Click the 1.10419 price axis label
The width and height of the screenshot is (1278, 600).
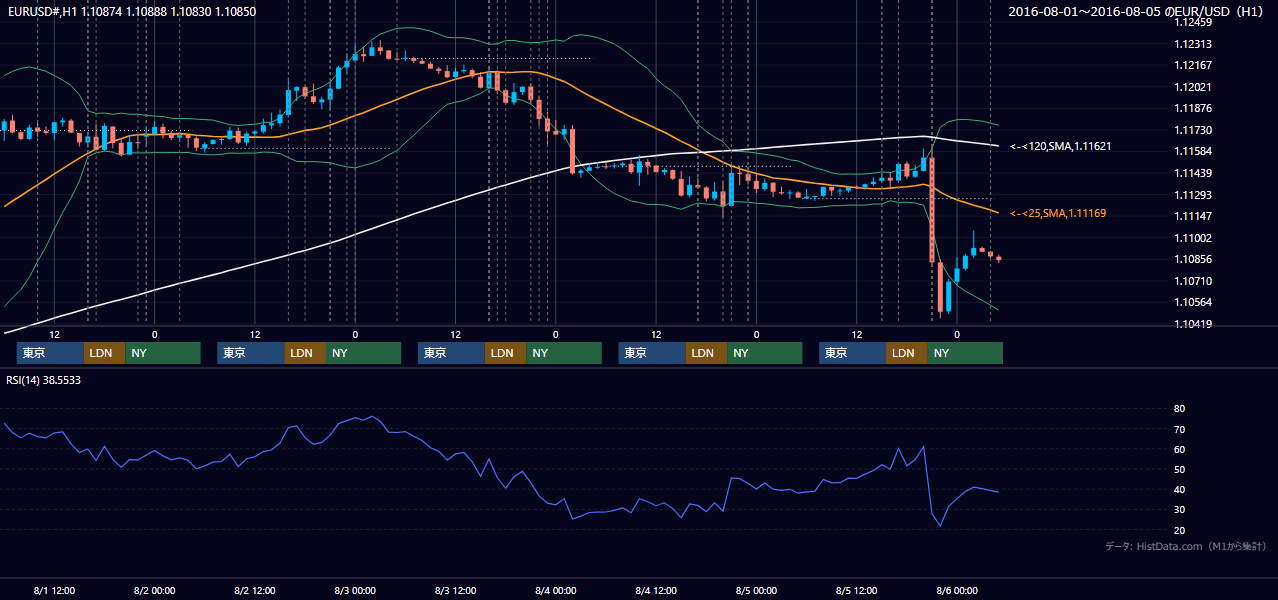pos(1193,324)
